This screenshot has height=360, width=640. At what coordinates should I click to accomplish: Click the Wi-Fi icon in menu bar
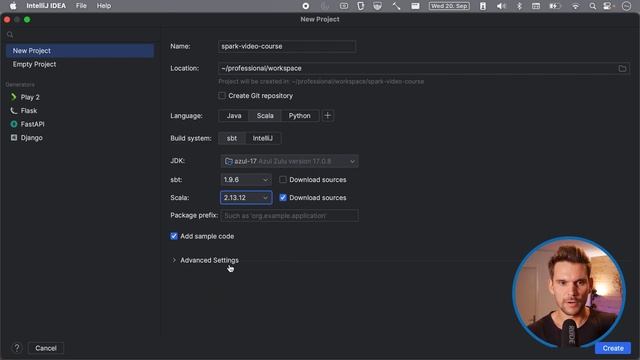tap(575, 6)
